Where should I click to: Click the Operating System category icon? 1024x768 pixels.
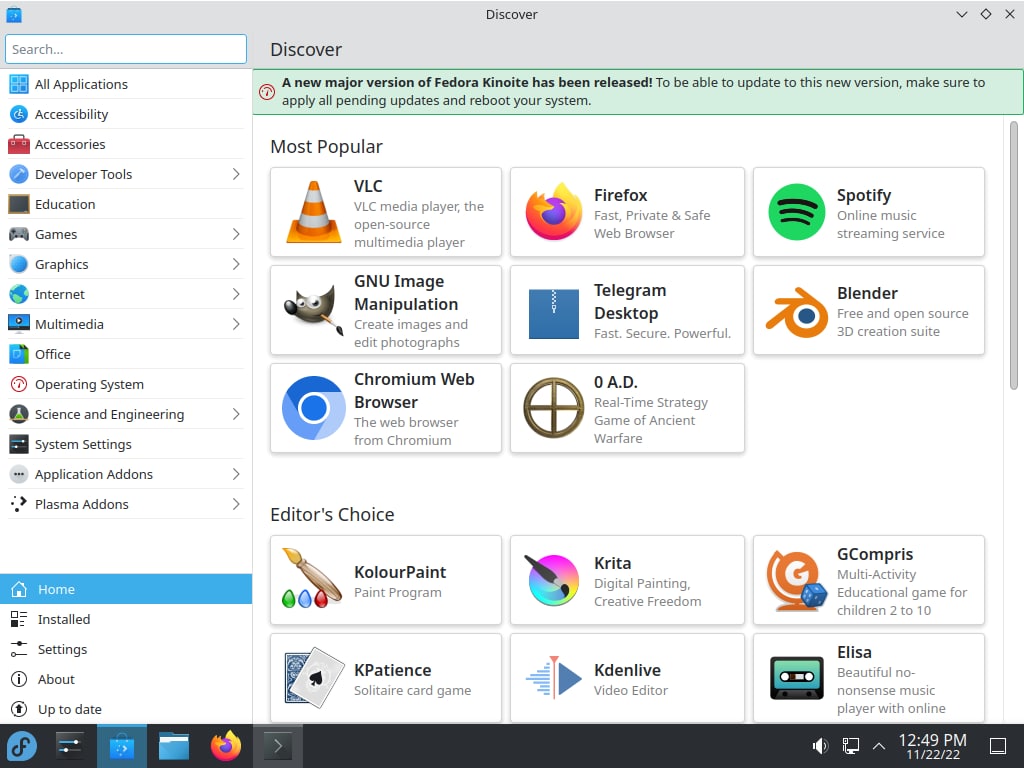(18, 384)
